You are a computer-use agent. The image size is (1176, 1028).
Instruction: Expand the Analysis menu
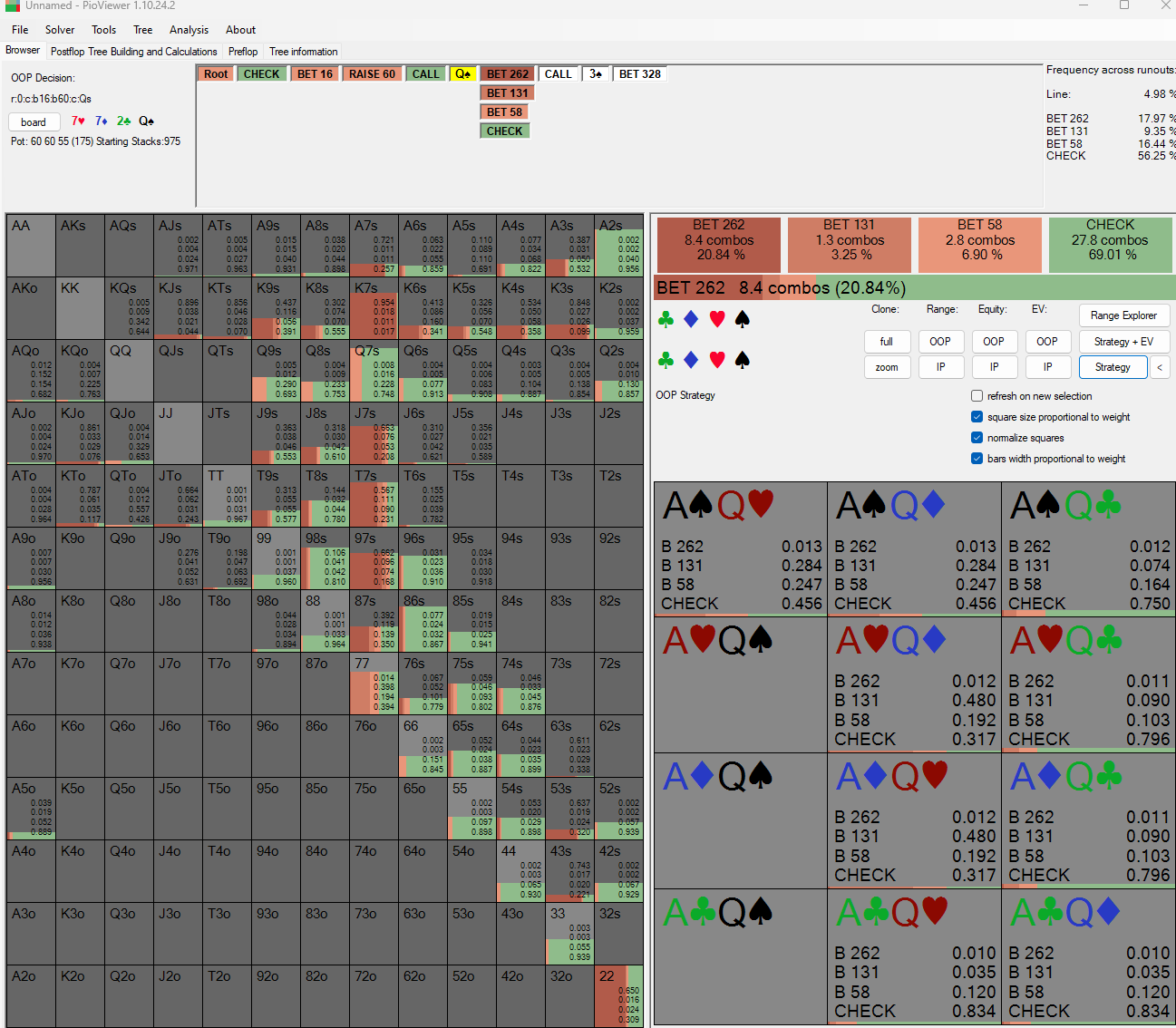coord(189,30)
